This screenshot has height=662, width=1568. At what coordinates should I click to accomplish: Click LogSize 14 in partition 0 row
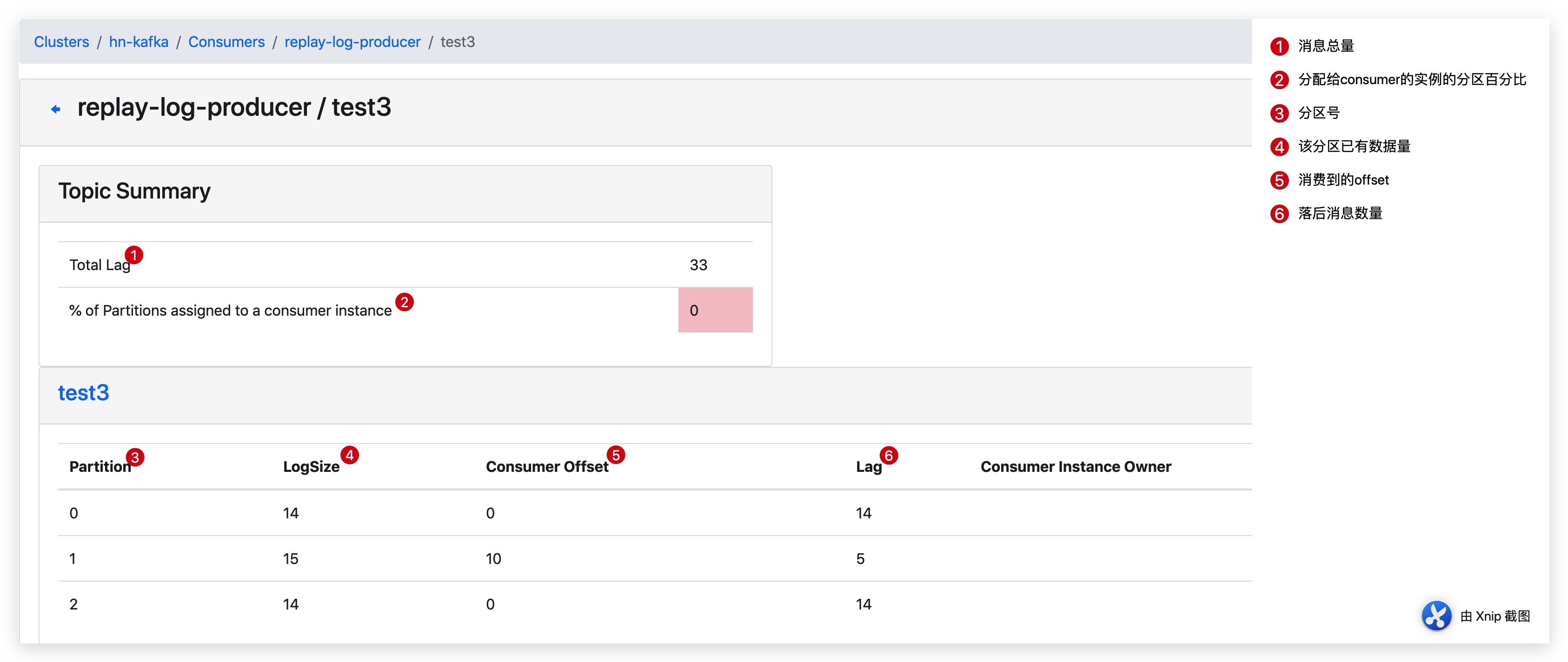(290, 513)
